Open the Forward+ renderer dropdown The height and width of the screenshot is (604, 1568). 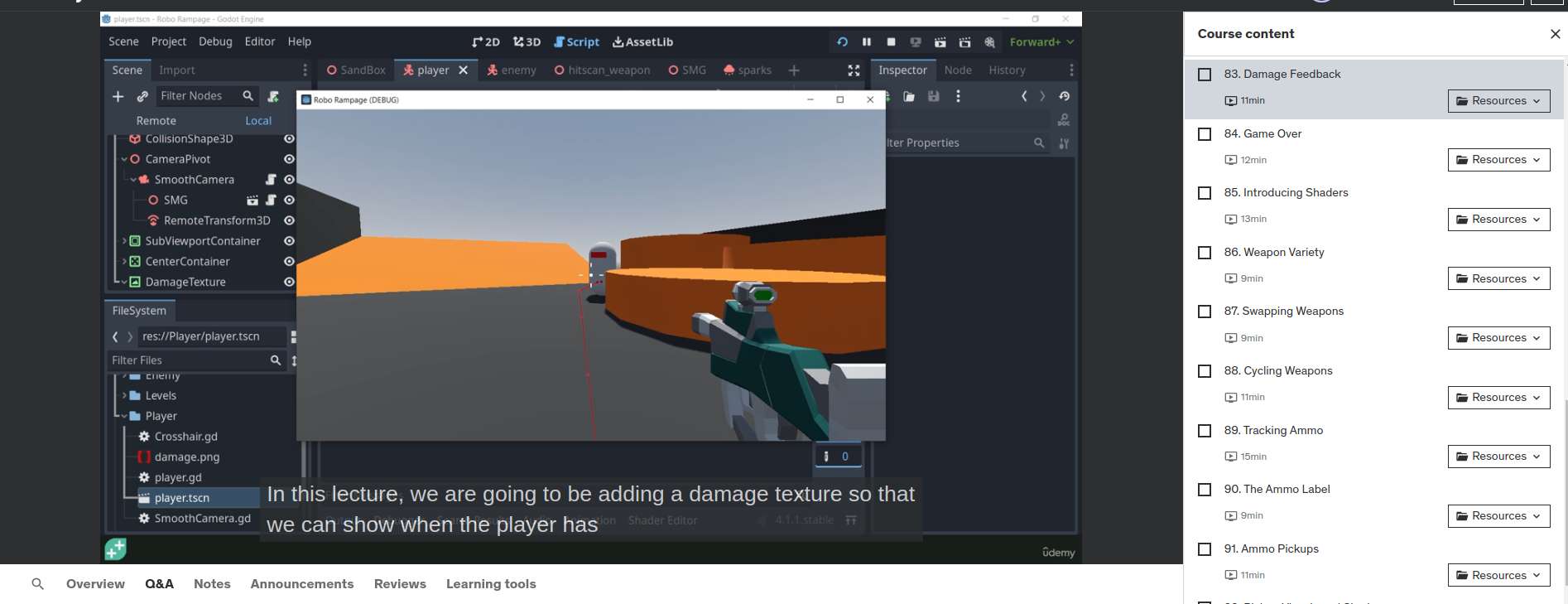pyautogui.click(x=1041, y=41)
